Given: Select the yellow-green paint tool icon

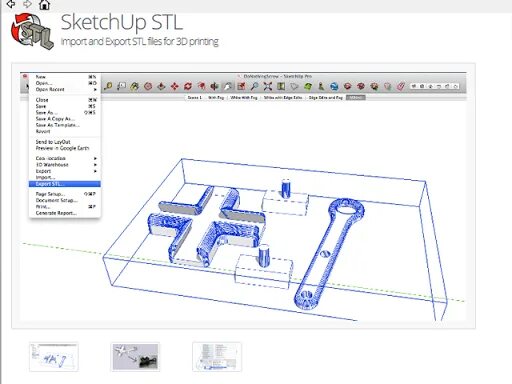Looking at the screenshot, I should point(135,86).
